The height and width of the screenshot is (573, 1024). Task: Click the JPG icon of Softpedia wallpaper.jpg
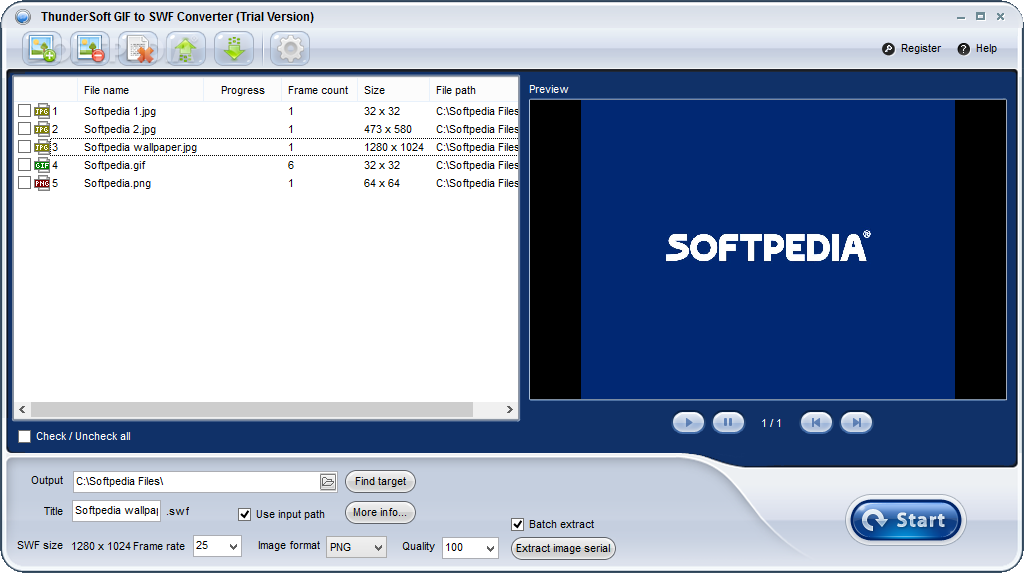pos(42,147)
